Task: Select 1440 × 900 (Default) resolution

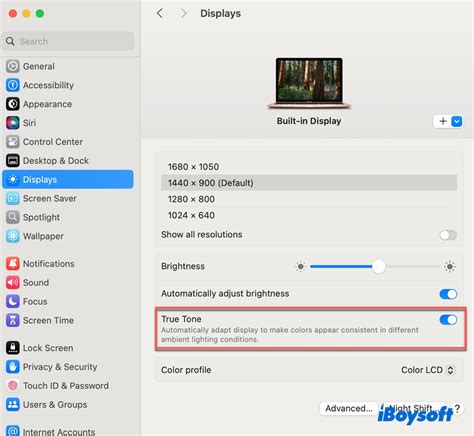Action: [x=309, y=183]
